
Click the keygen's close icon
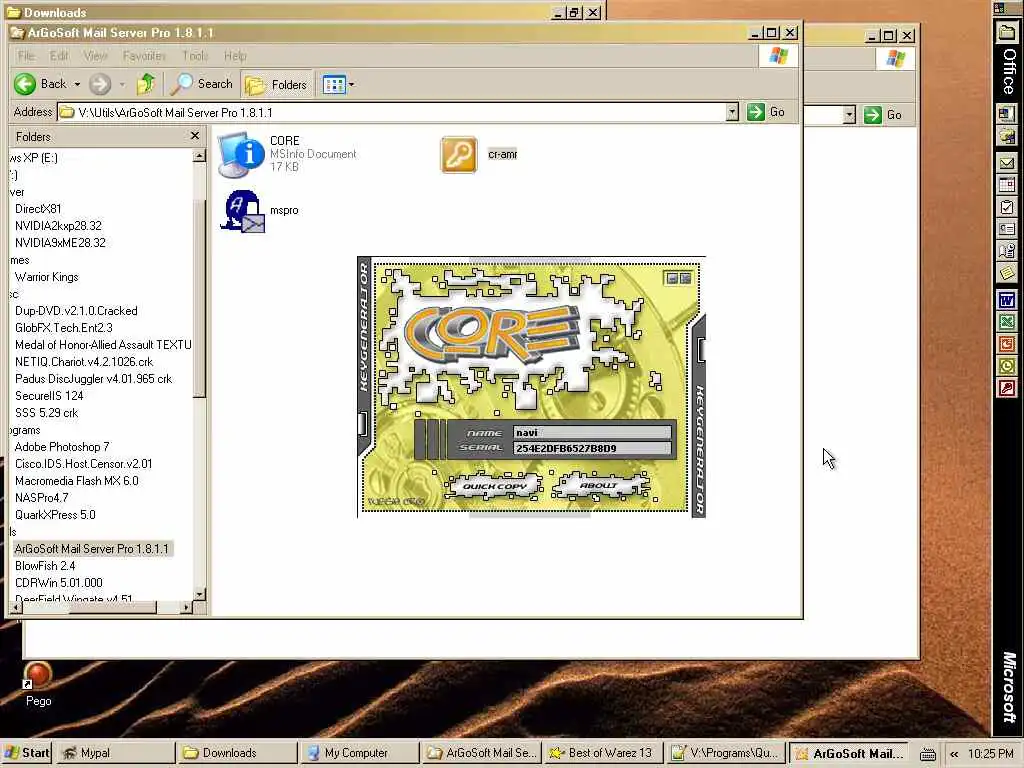[x=685, y=278]
